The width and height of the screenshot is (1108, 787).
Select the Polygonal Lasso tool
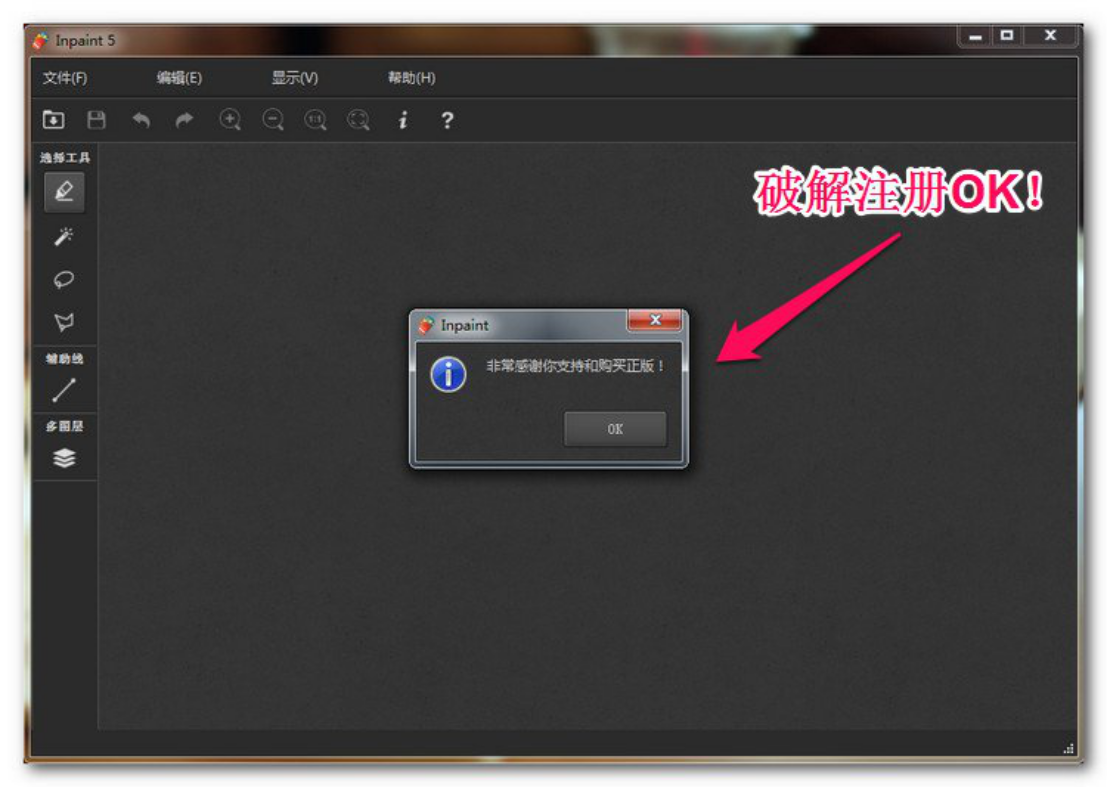[x=64, y=322]
